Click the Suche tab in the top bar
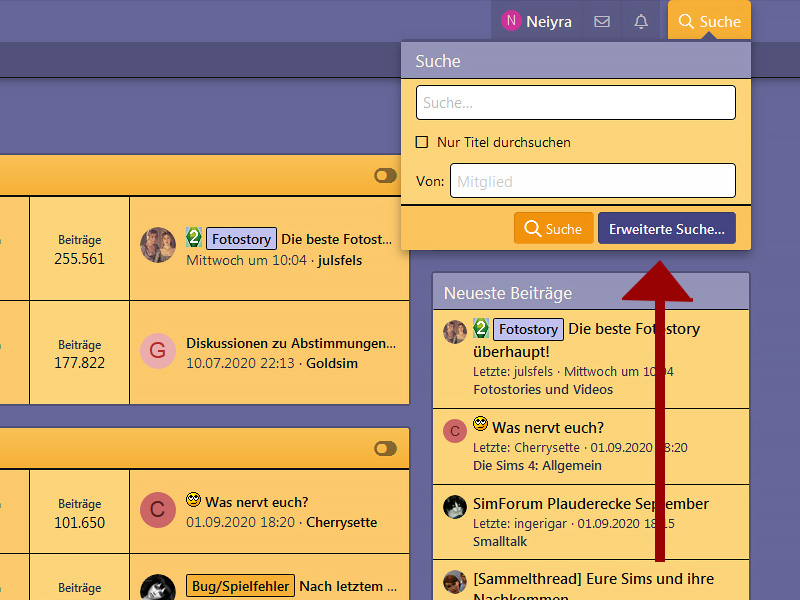The height and width of the screenshot is (600, 800). [709, 21]
